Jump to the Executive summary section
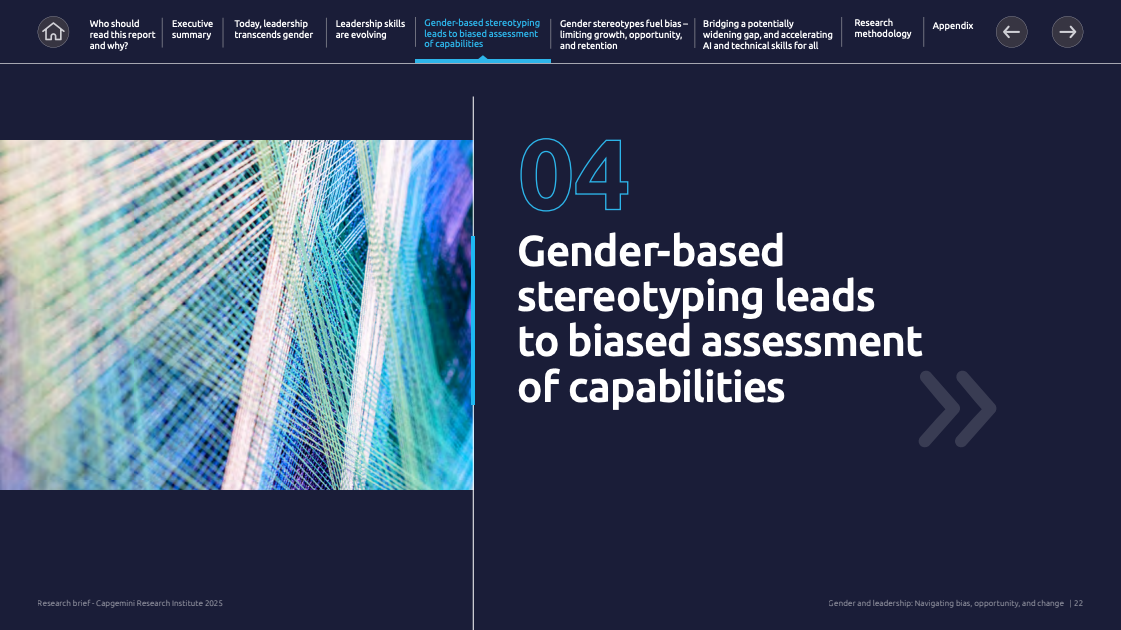1121x630 pixels. pyautogui.click(x=192, y=29)
